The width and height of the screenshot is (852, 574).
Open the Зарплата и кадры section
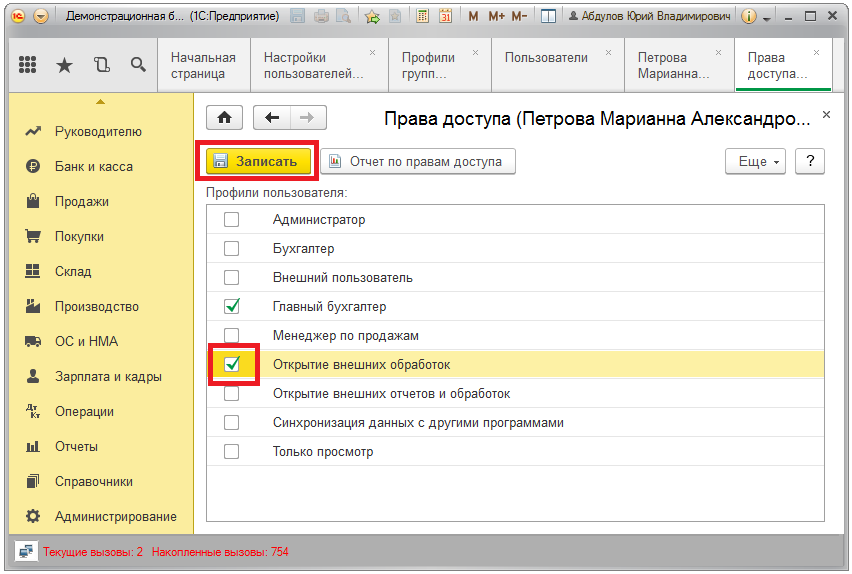pos(108,377)
